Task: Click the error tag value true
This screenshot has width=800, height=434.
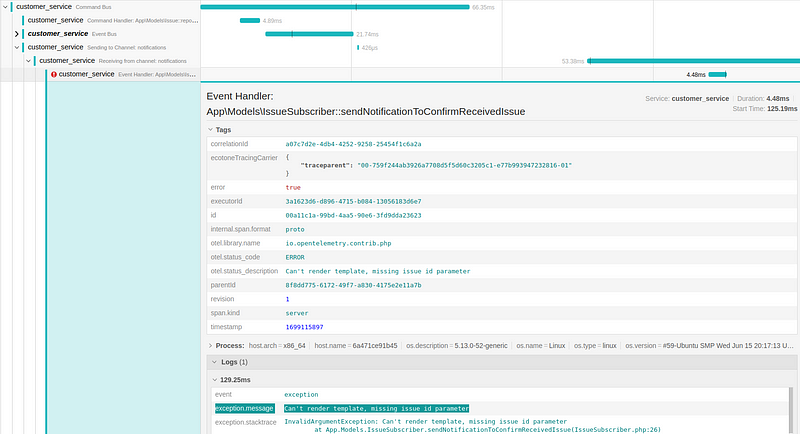Action: (x=293, y=188)
